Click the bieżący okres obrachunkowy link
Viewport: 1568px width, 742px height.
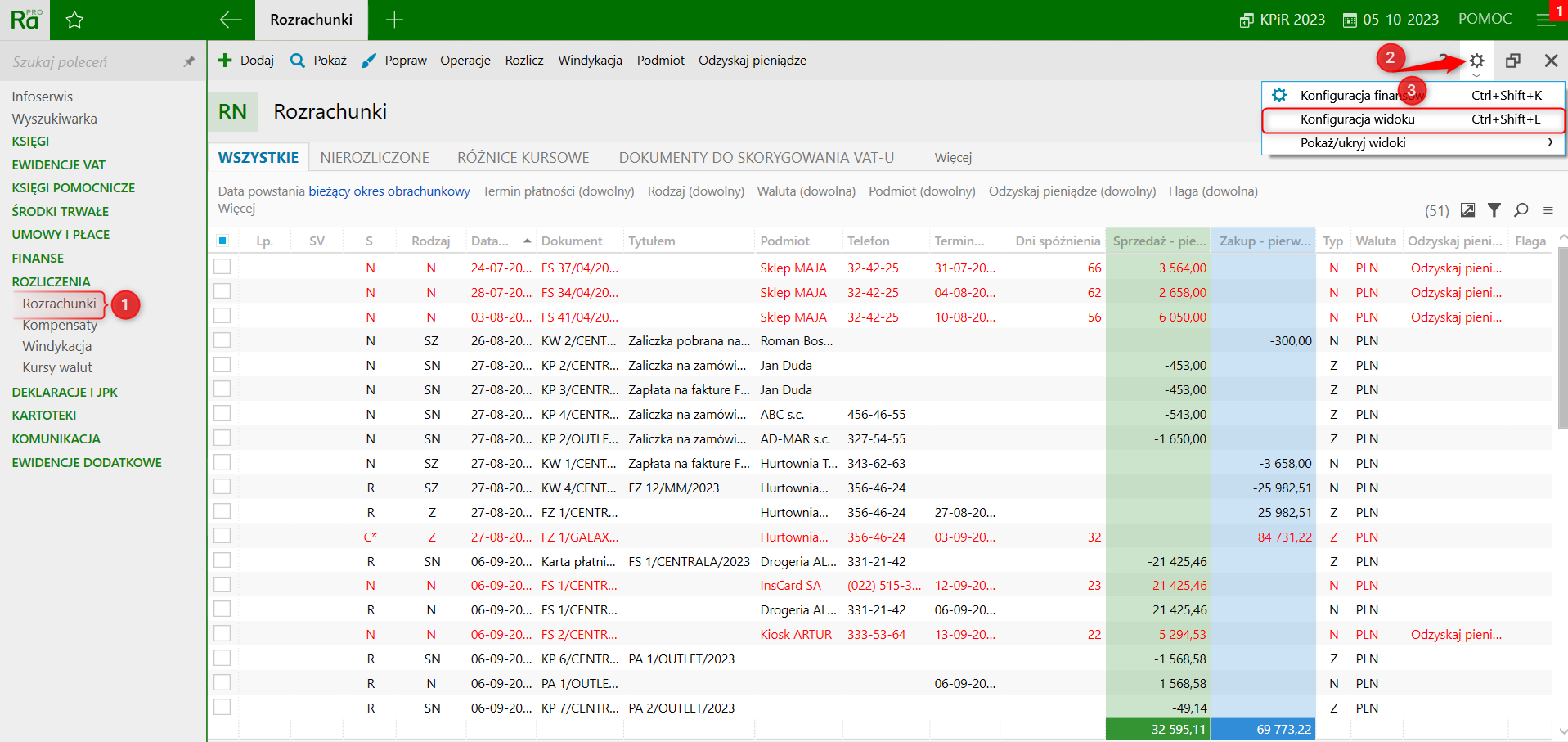point(389,191)
